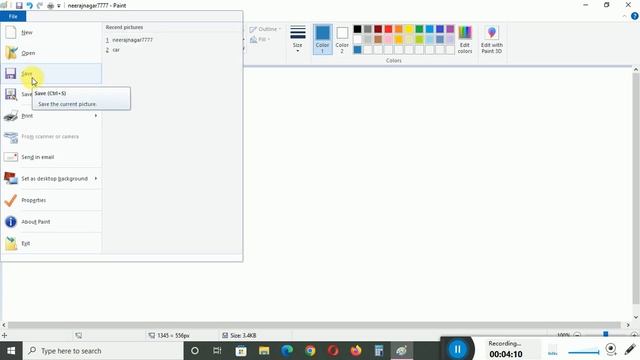
Task: Open Firefox from the taskbar
Action: (356, 351)
